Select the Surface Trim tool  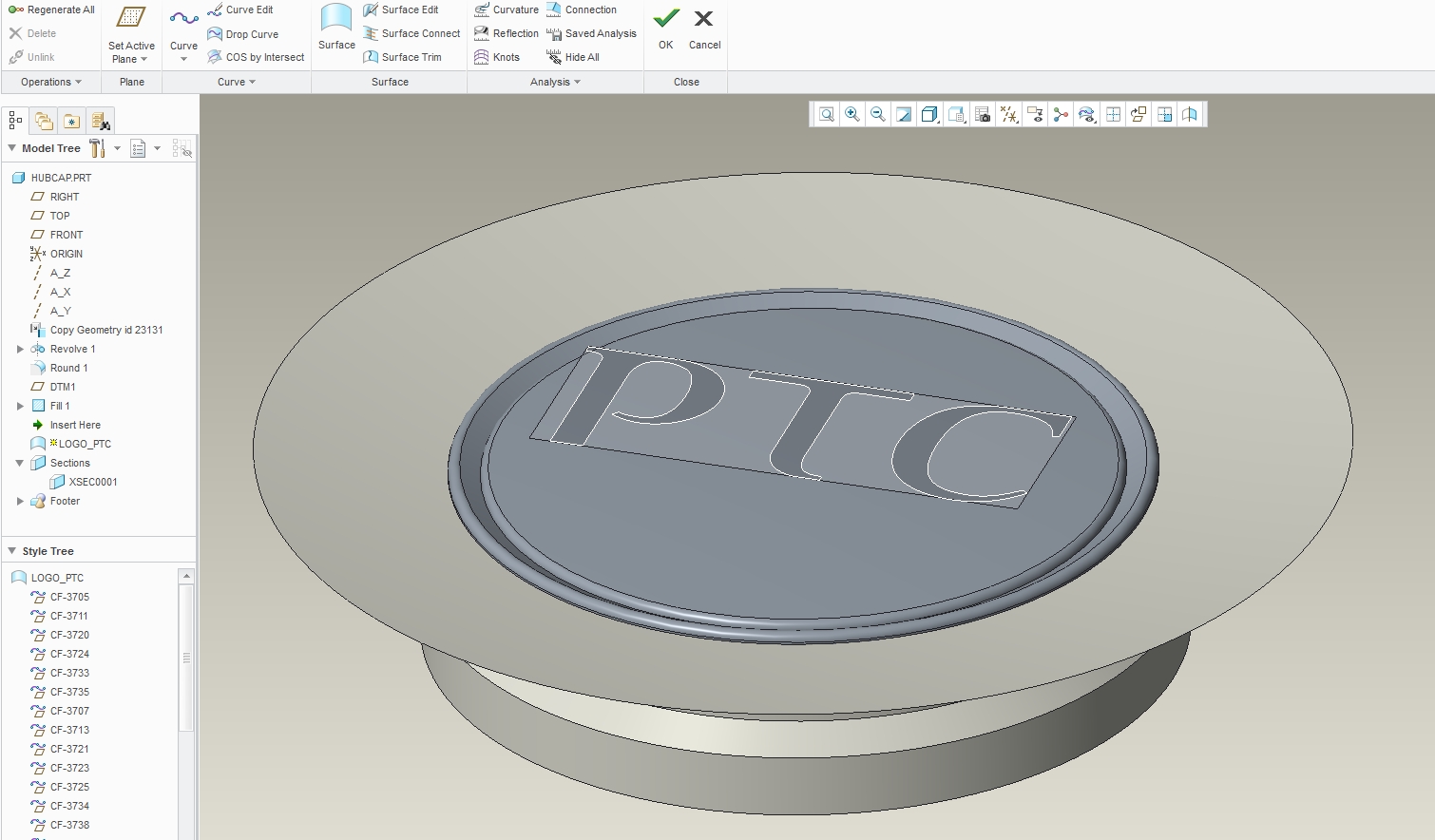click(402, 57)
